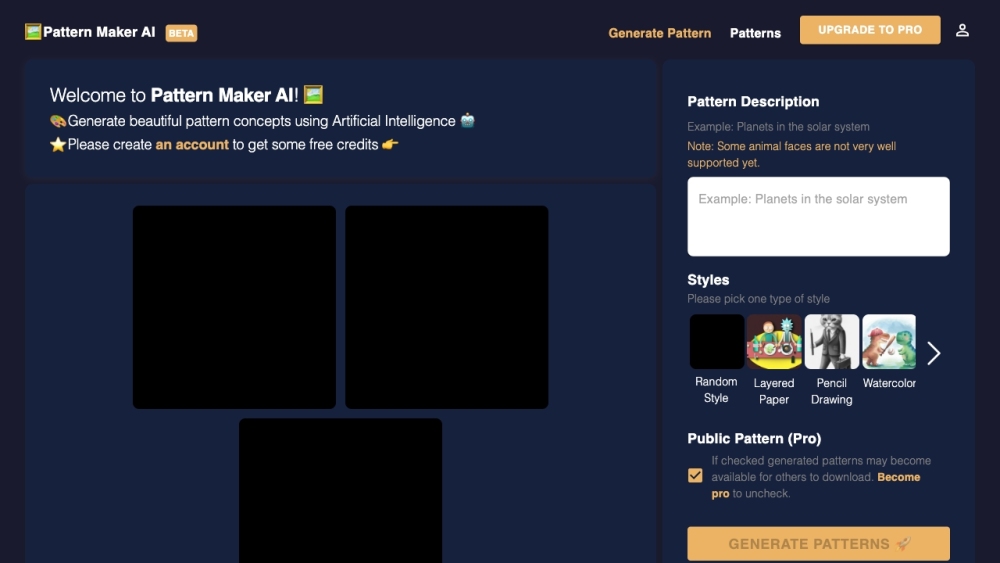Open the user account profile icon

(962, 31)
